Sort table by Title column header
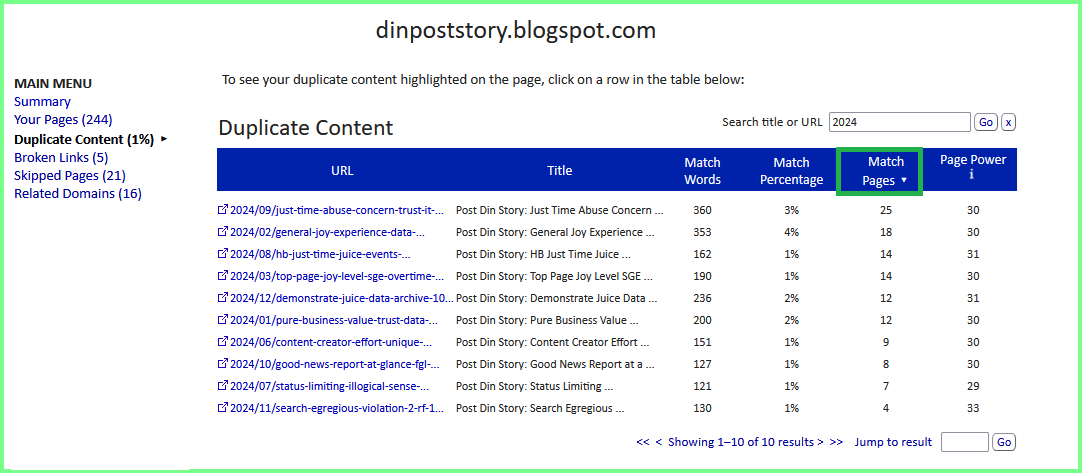The height and width of the screenshot is (473, 1082). pos(560,171)
